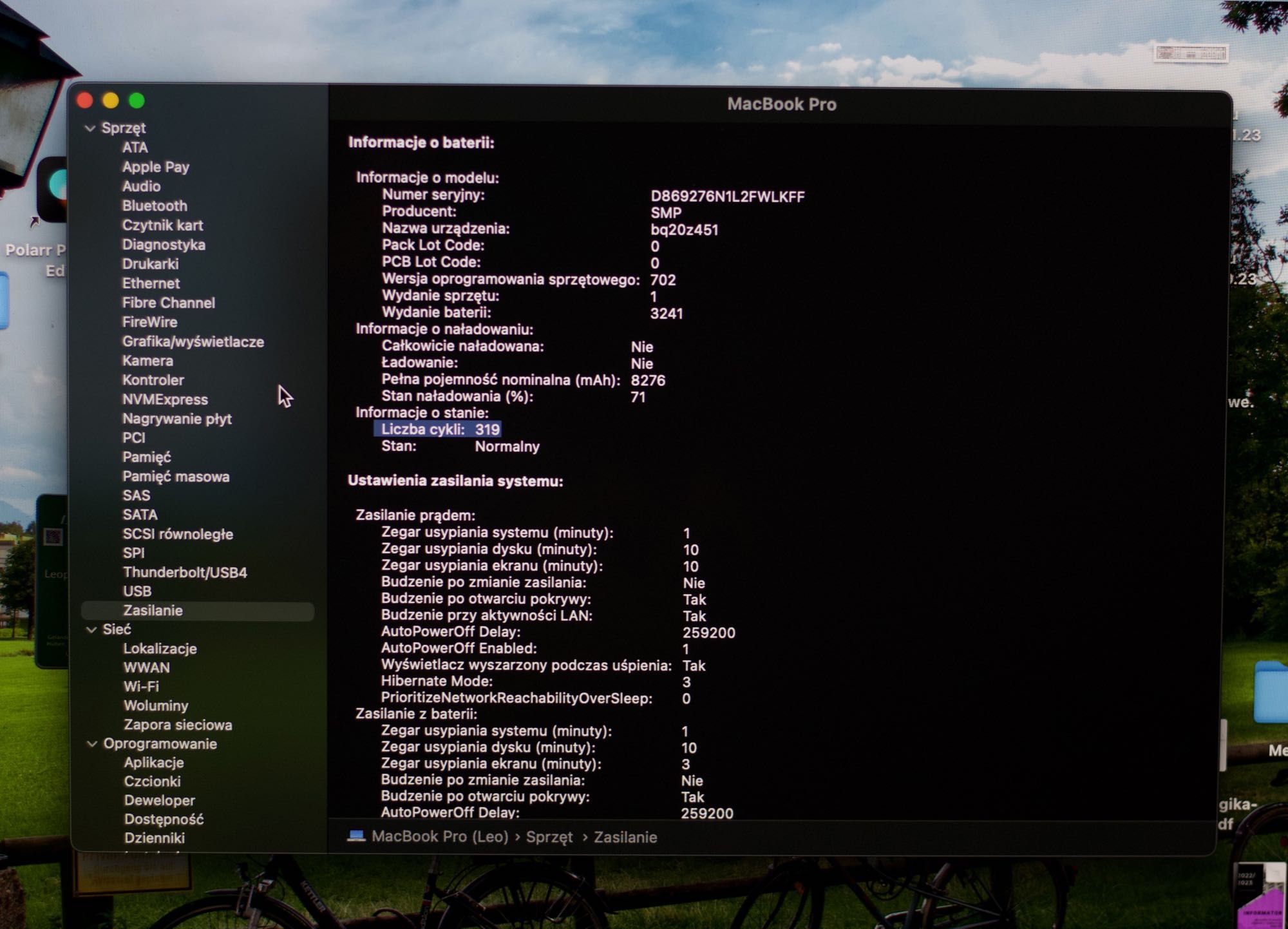Viewport: 1288px width, 929px height.
Task: Open the blue folder on the desktop
Action: tap(1271, 693)
